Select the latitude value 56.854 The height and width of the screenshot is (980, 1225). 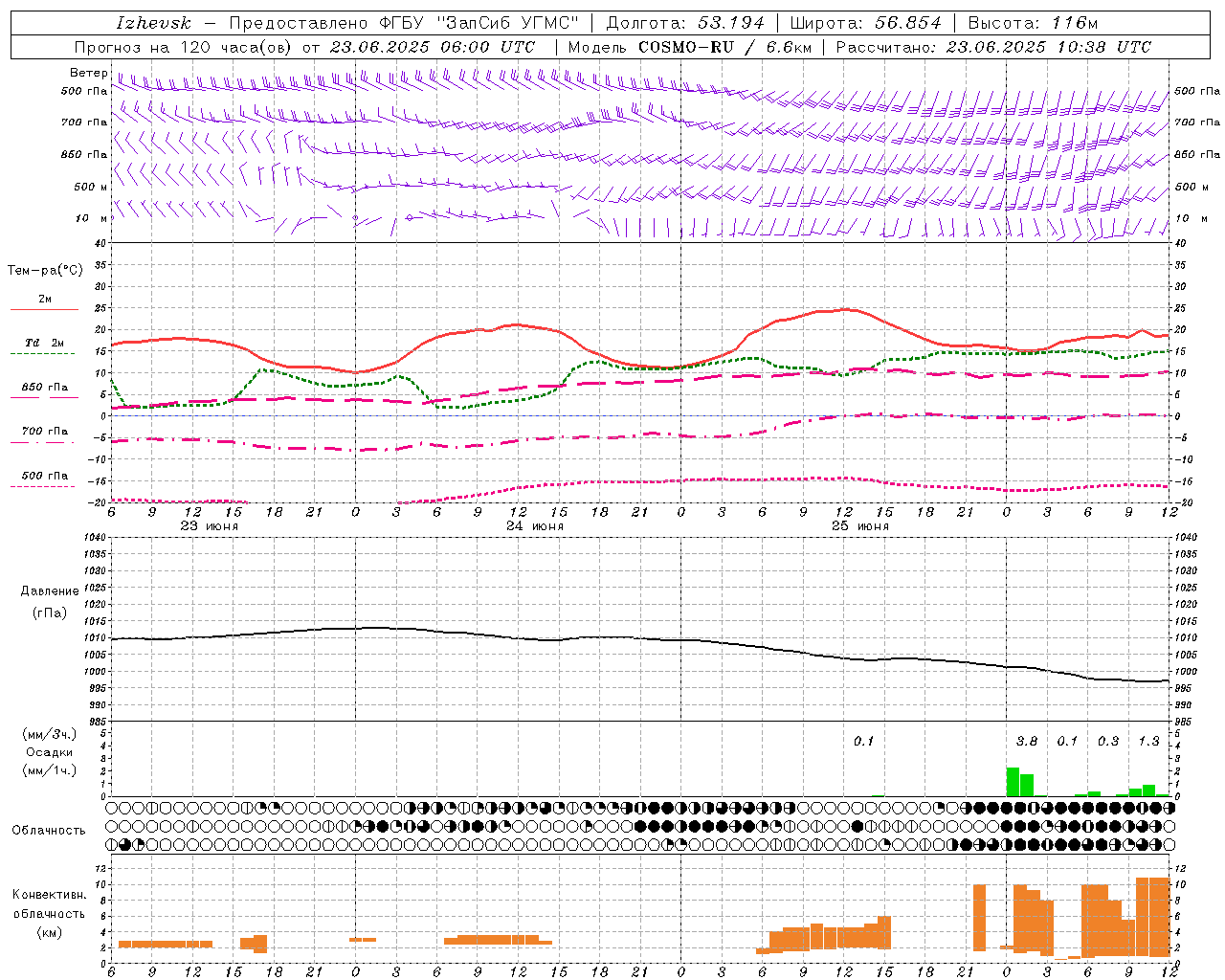click(x=908, y=23)
